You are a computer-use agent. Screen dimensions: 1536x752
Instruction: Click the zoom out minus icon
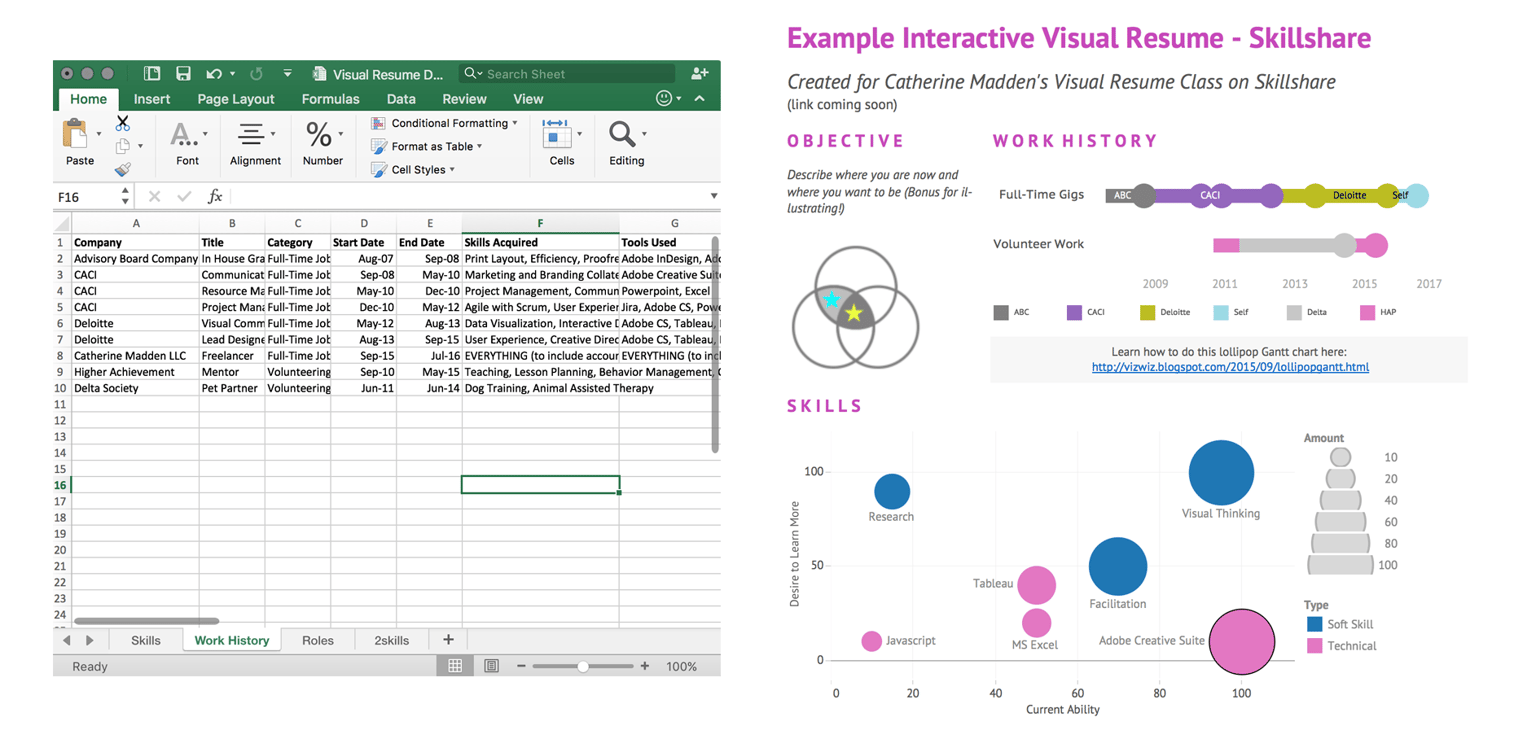pyautogui.click(x=520, y=666)
